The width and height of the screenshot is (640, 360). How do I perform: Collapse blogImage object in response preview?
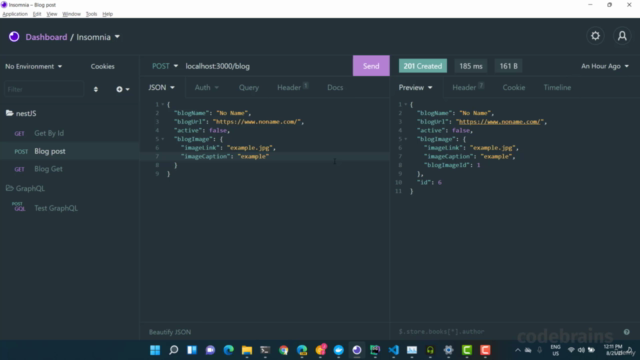(406, 139)
